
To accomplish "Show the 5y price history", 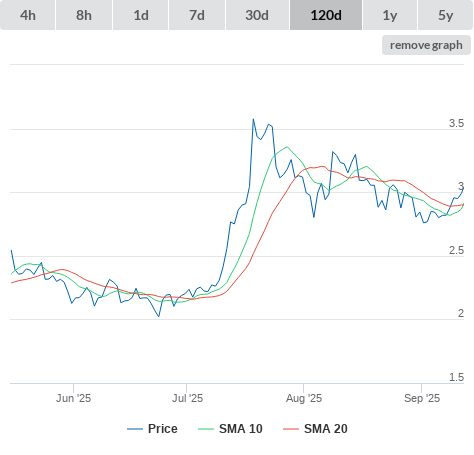I will (445, 15).
